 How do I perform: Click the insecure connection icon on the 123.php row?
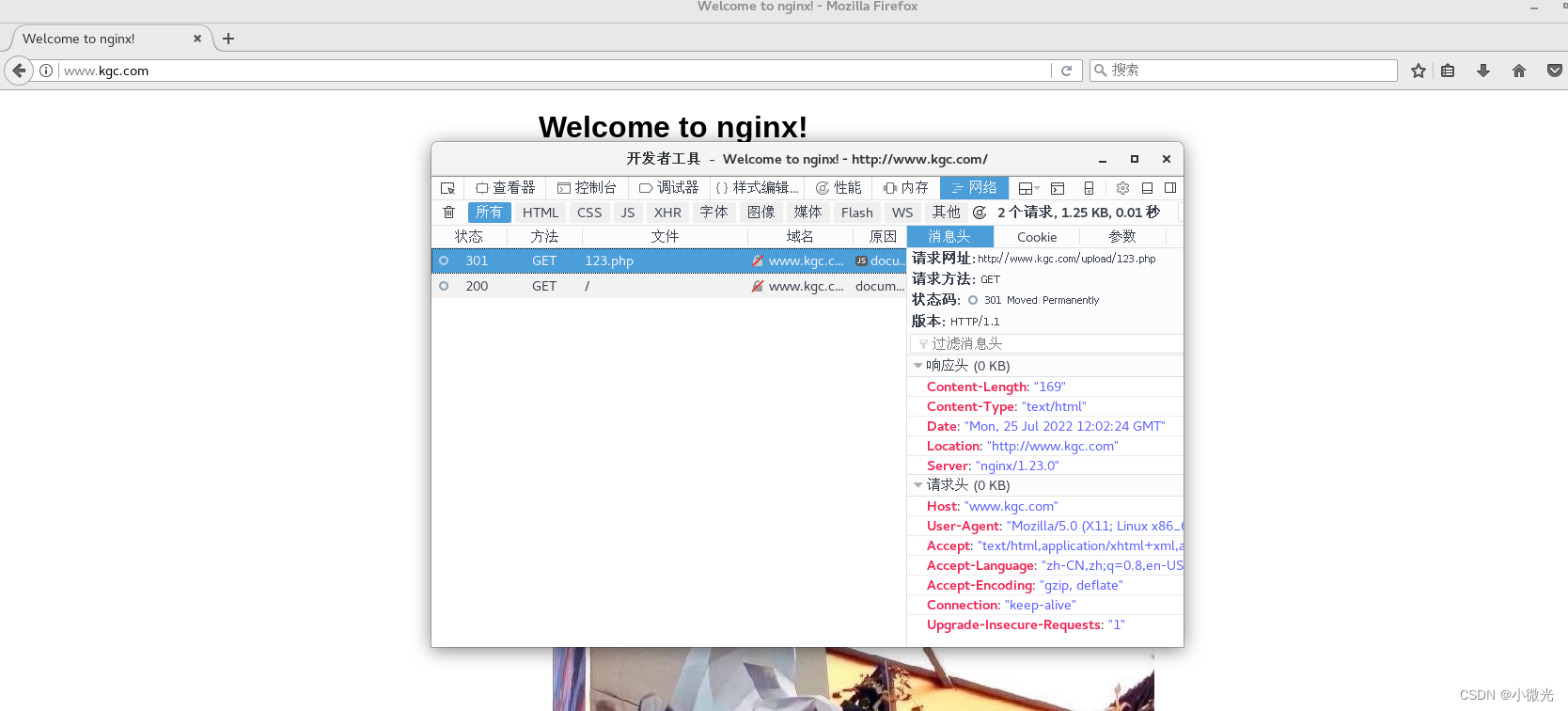coord(758,261)
